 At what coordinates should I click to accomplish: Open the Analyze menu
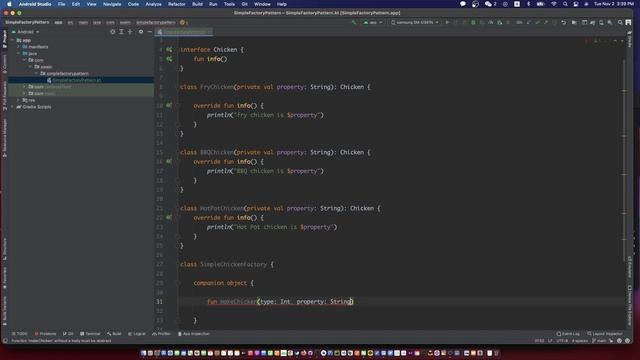pos(153,4)
